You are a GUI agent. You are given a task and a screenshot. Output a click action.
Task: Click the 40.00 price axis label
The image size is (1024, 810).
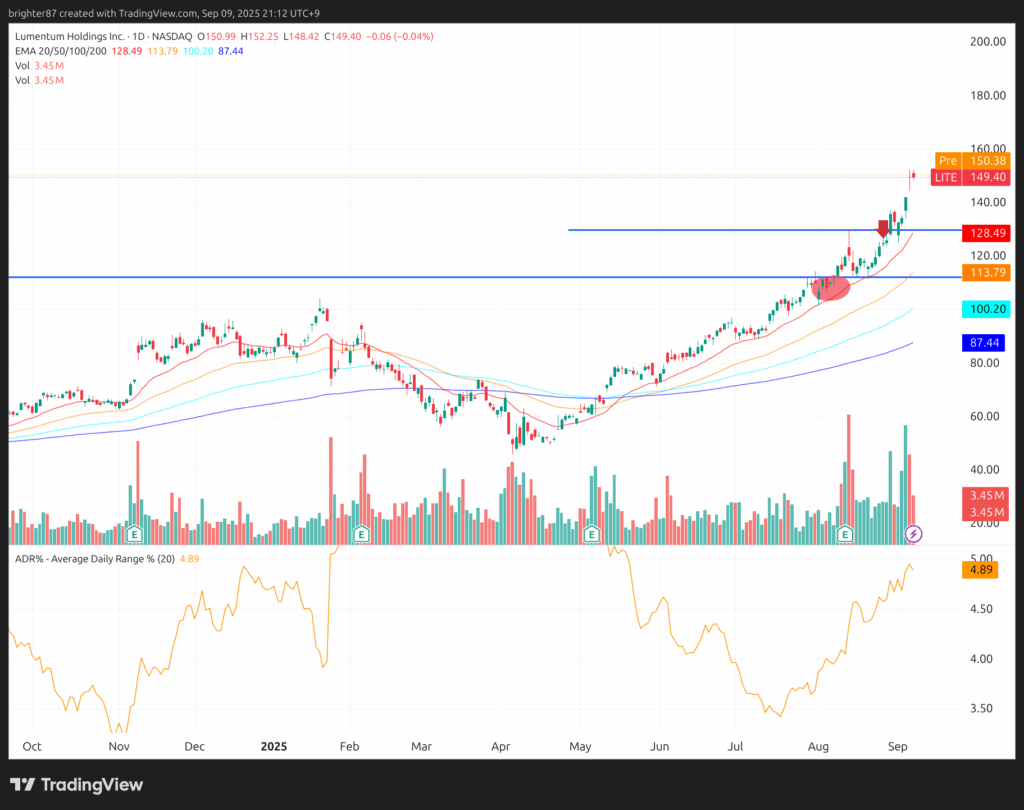[x=984, y=470]
